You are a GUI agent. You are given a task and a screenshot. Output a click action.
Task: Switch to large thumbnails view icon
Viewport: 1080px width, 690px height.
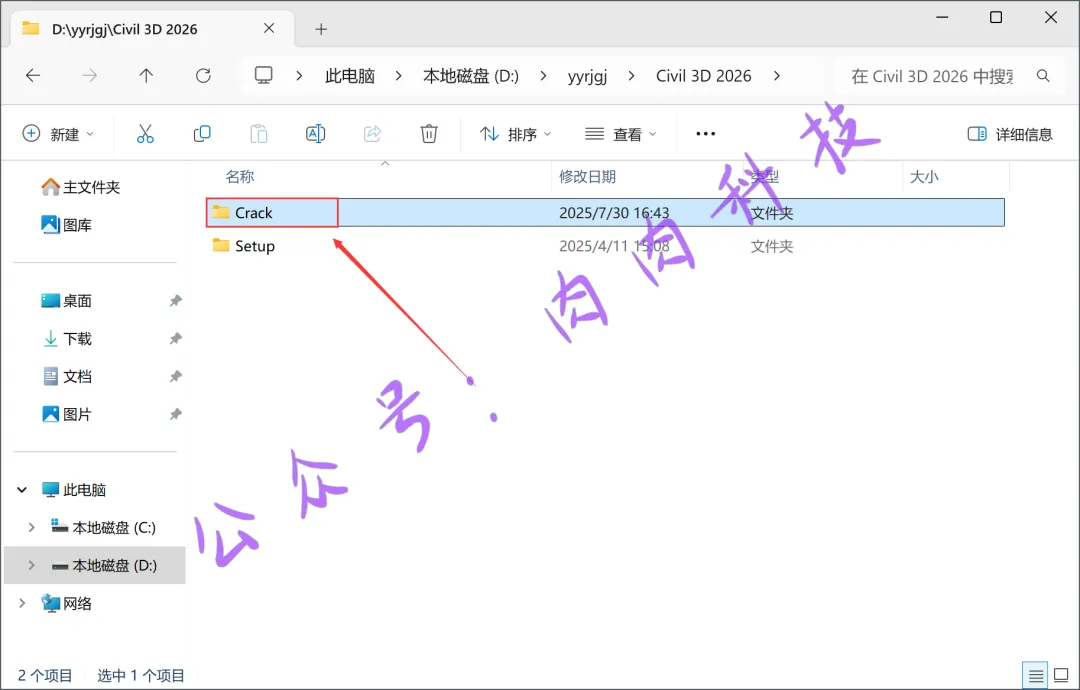[x=1061, y=676]
